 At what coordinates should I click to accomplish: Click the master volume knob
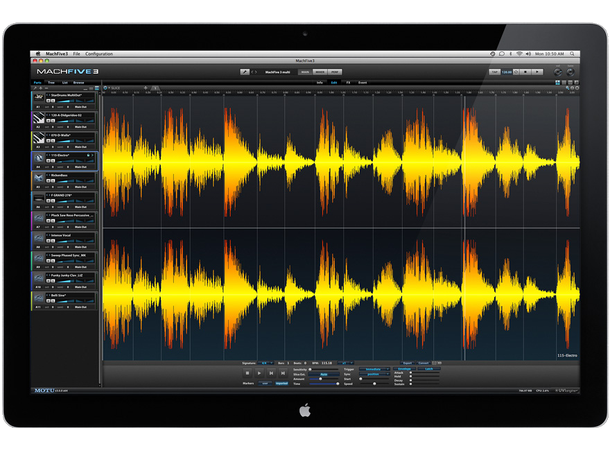coord(558,72)
